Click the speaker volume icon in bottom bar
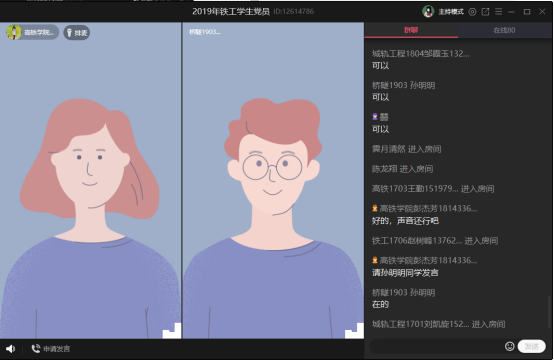The image size is (554, 360). [10, 349]
